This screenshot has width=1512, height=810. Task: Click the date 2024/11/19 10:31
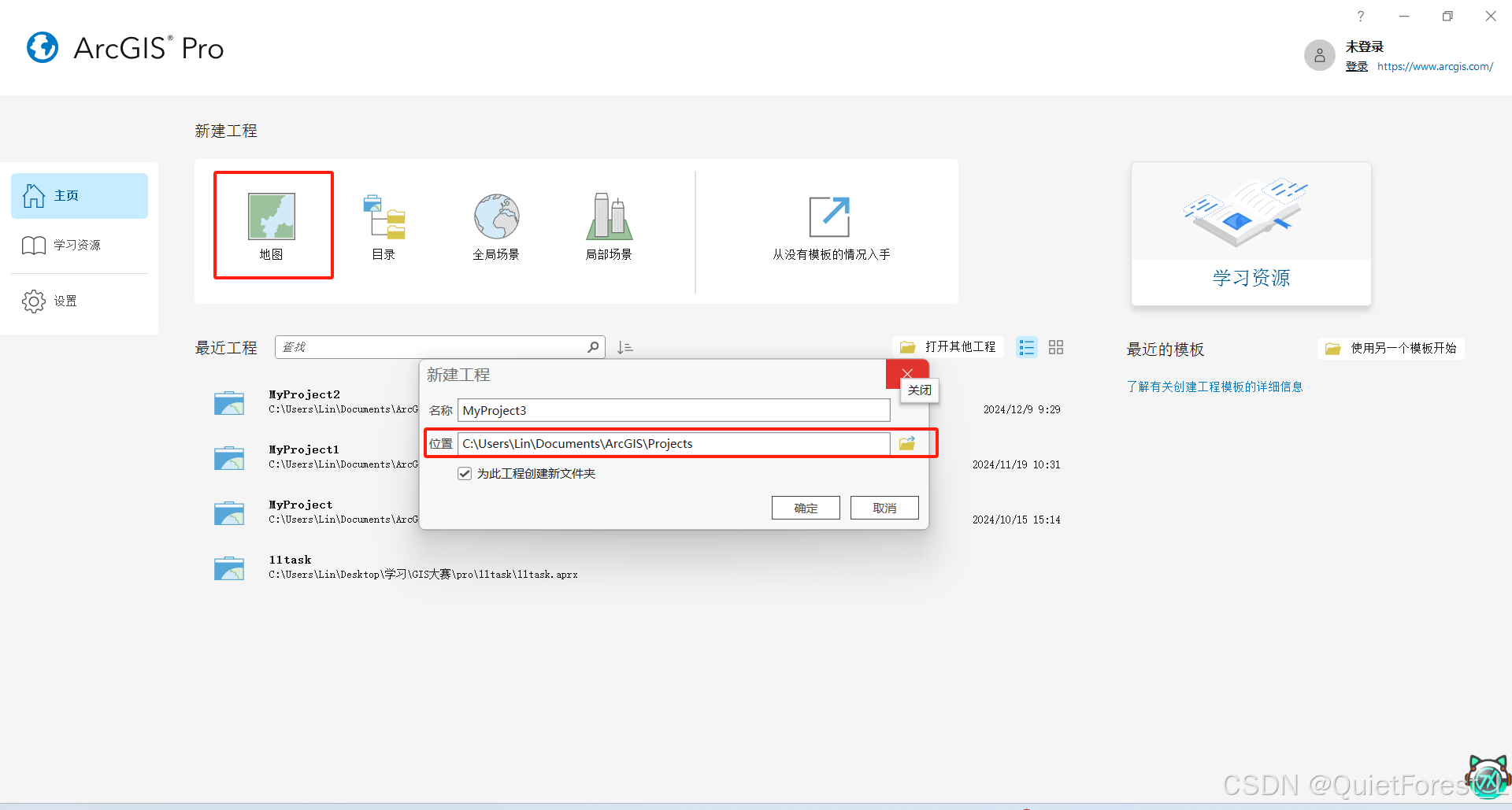[x=1016, y=464]
